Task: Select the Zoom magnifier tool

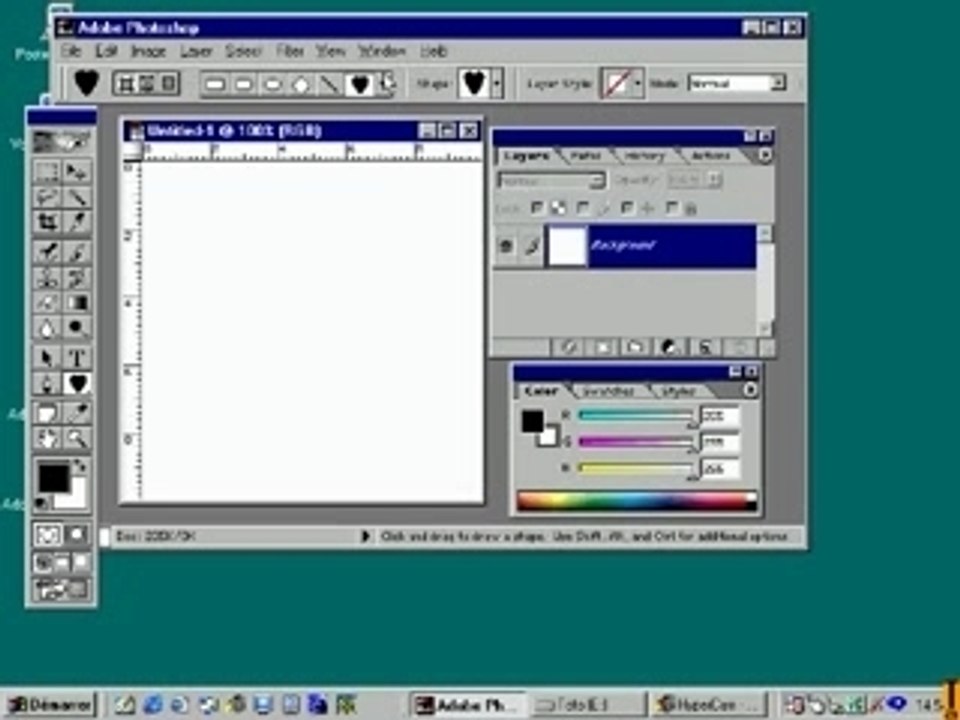Action: 77,438
